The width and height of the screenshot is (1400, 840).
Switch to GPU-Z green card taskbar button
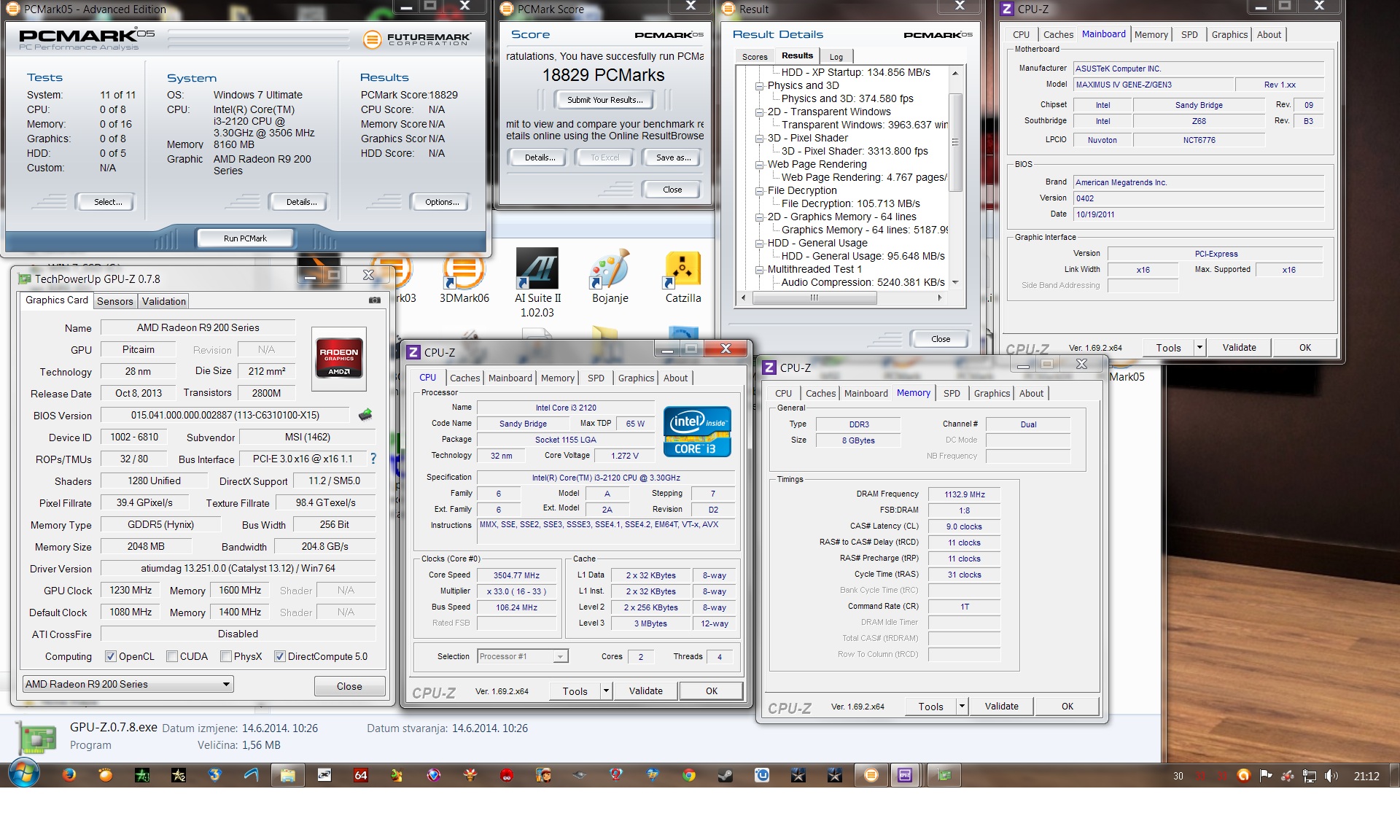point(944,775)
